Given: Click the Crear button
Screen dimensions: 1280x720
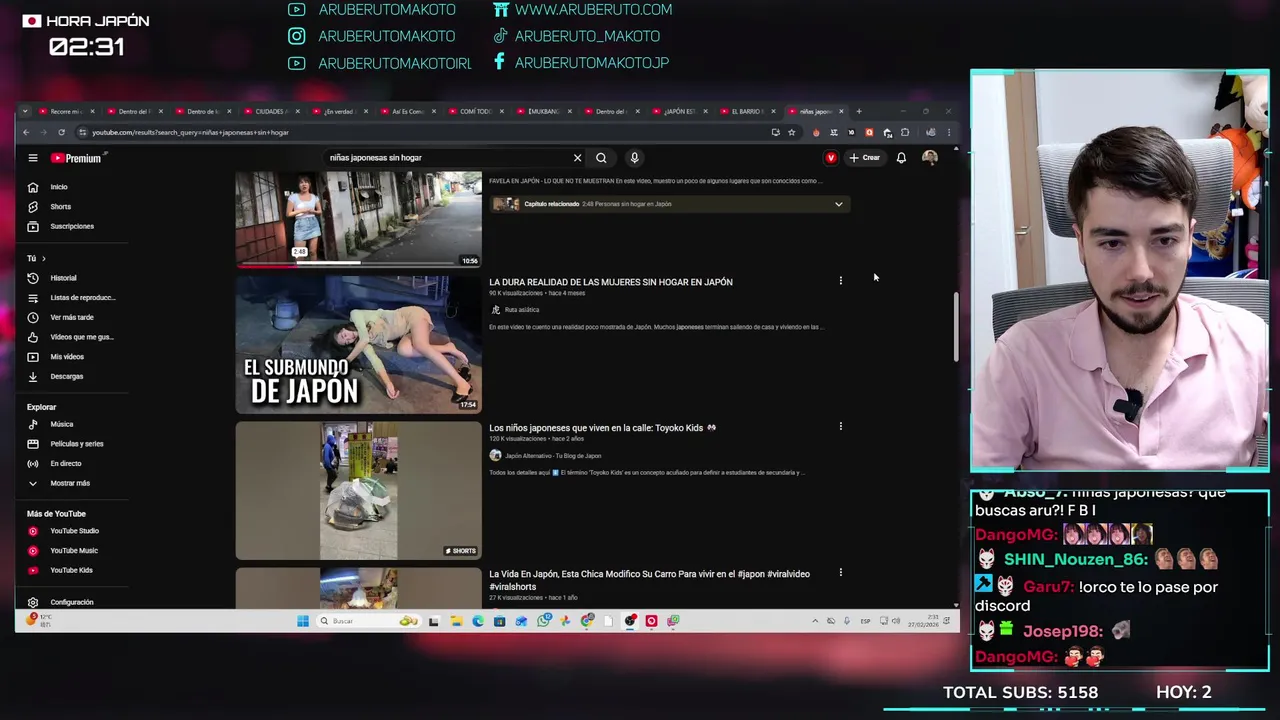Looking at the screenshot, I should tap(865, 158).
